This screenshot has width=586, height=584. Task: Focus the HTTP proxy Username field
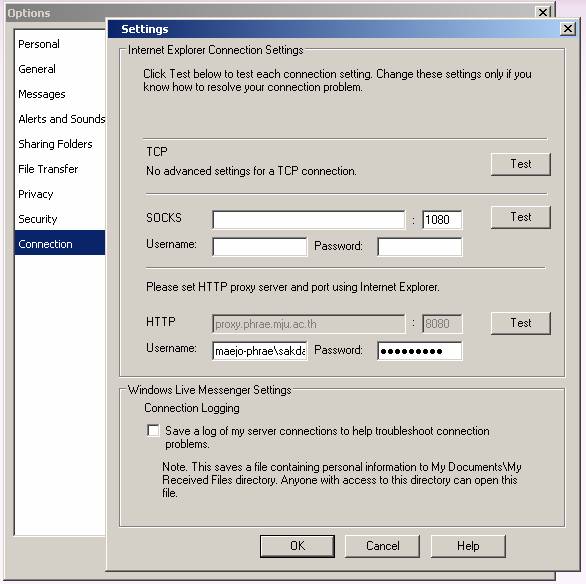click(260, 351)
